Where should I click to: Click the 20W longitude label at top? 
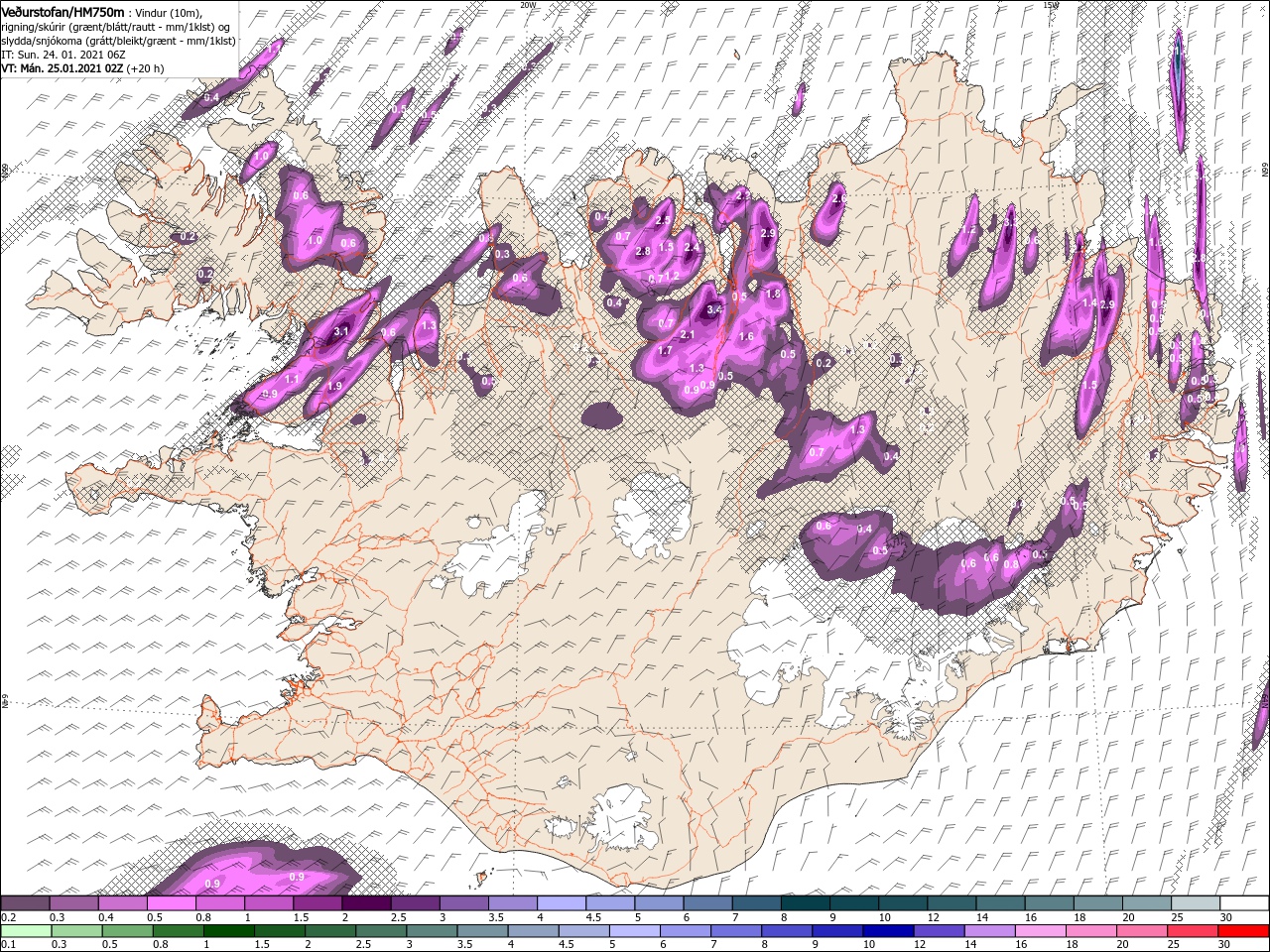(529, 5)
